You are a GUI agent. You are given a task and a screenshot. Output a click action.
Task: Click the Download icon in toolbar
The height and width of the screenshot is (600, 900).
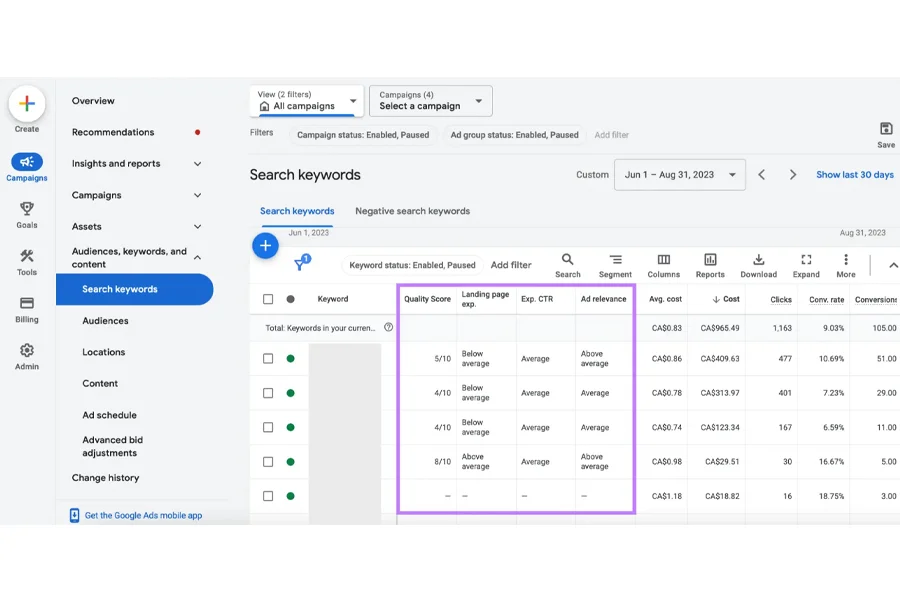758,260
